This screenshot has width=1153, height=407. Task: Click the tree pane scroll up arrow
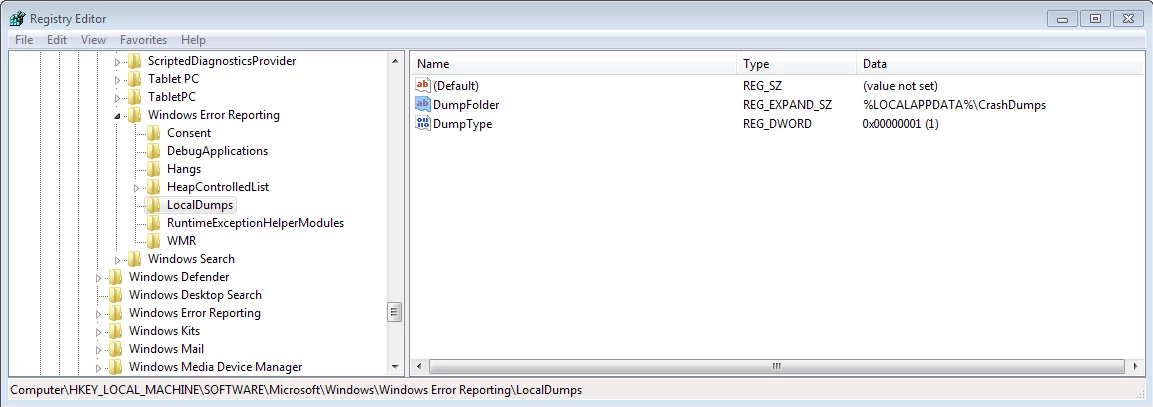395,61
